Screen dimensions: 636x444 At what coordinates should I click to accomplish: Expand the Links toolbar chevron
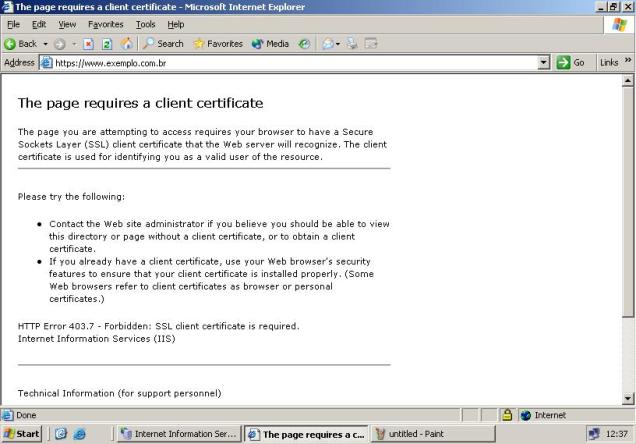point(628,62)
